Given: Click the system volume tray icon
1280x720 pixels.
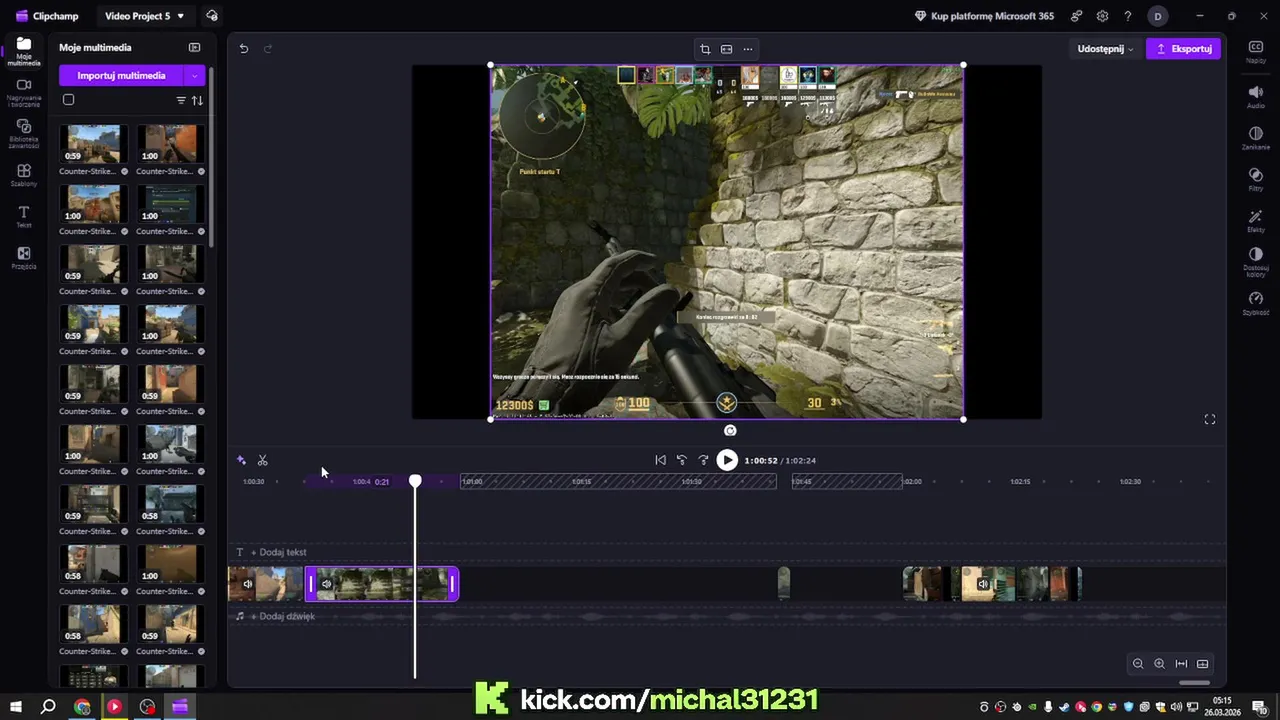Looking at the screenshot, I should pyautogui.click(x=1176, y=707).
